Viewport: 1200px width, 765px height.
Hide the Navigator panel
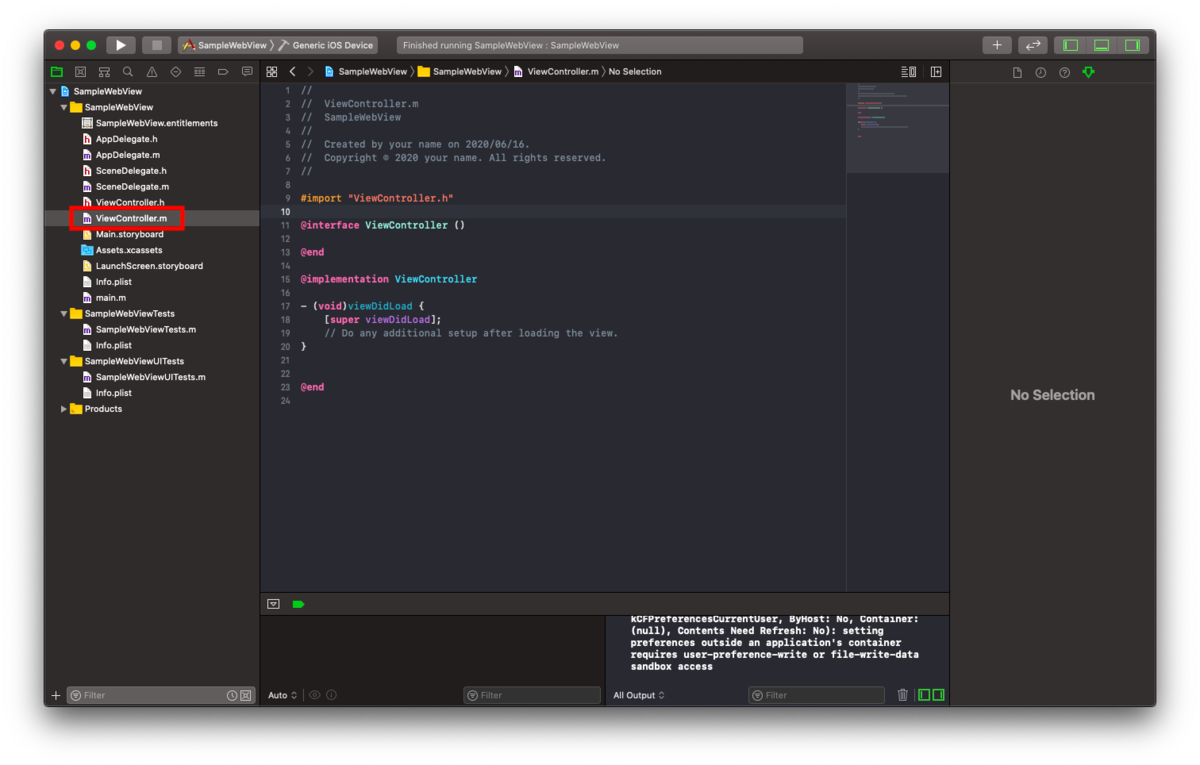(x=1071, y=45)
